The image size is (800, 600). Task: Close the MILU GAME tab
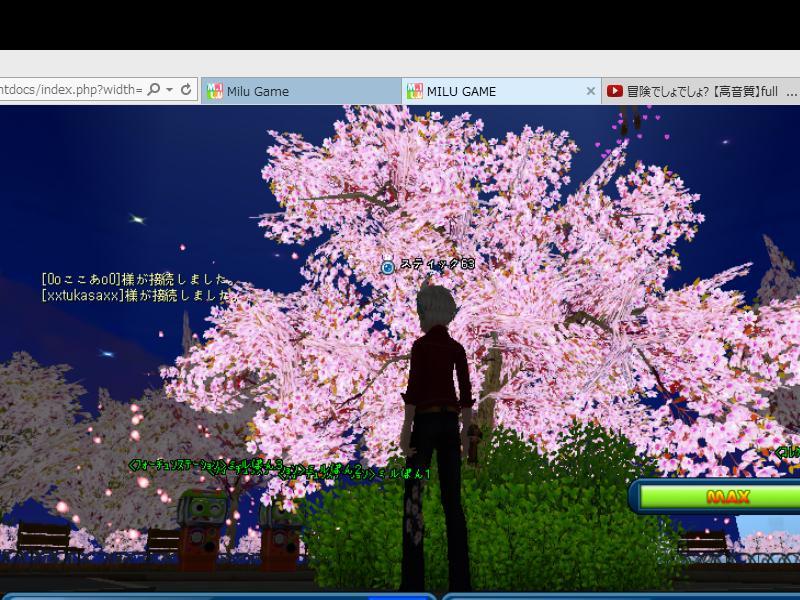pyautogui.click(x=590, y=91)
